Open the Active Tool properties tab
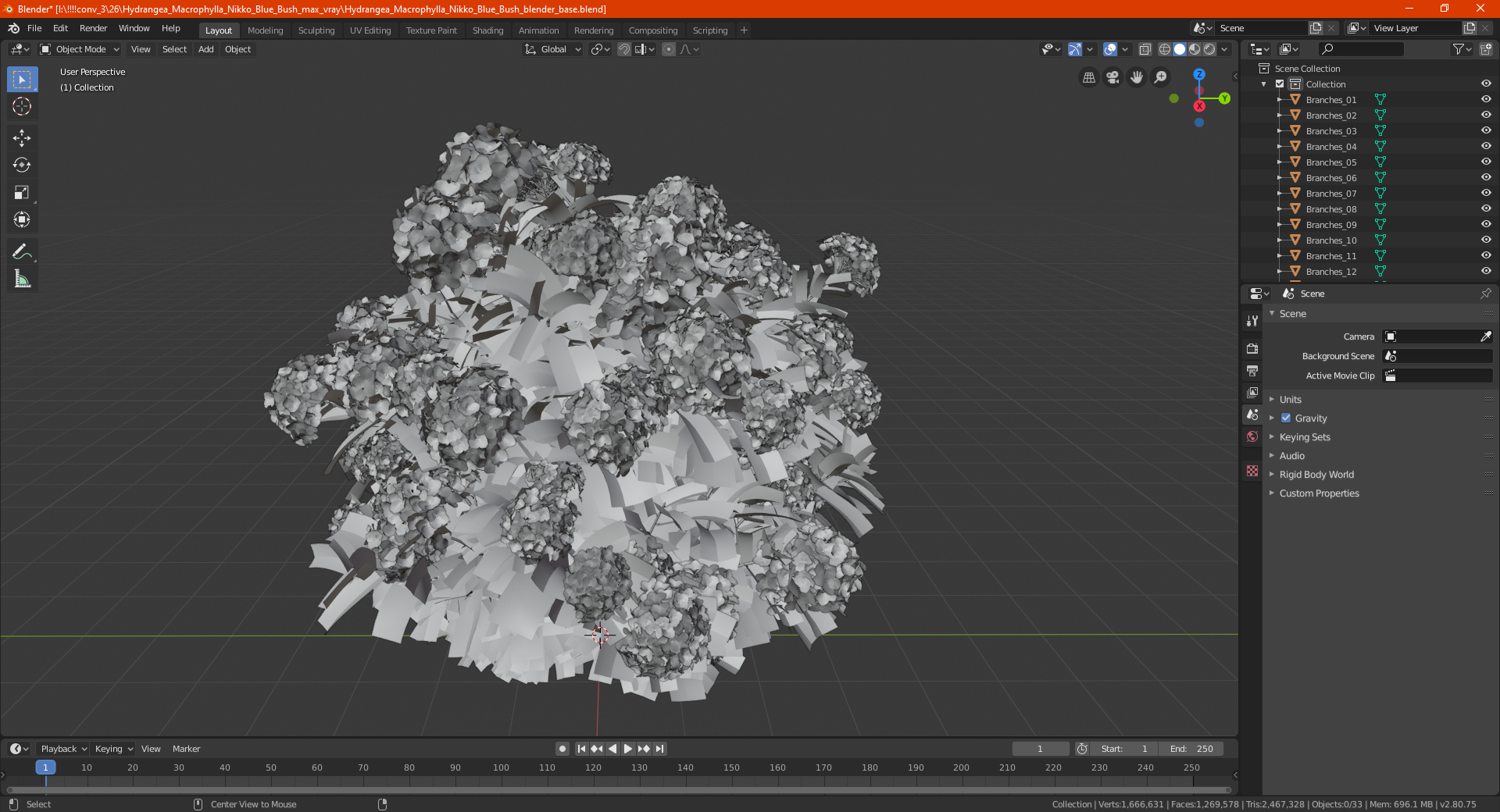1500x812 pixels. coord(1252,321)
